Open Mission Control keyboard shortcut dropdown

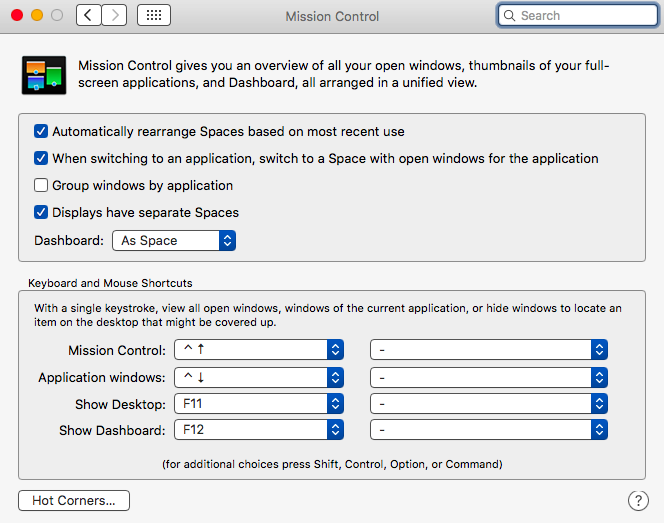coord(259,350)
